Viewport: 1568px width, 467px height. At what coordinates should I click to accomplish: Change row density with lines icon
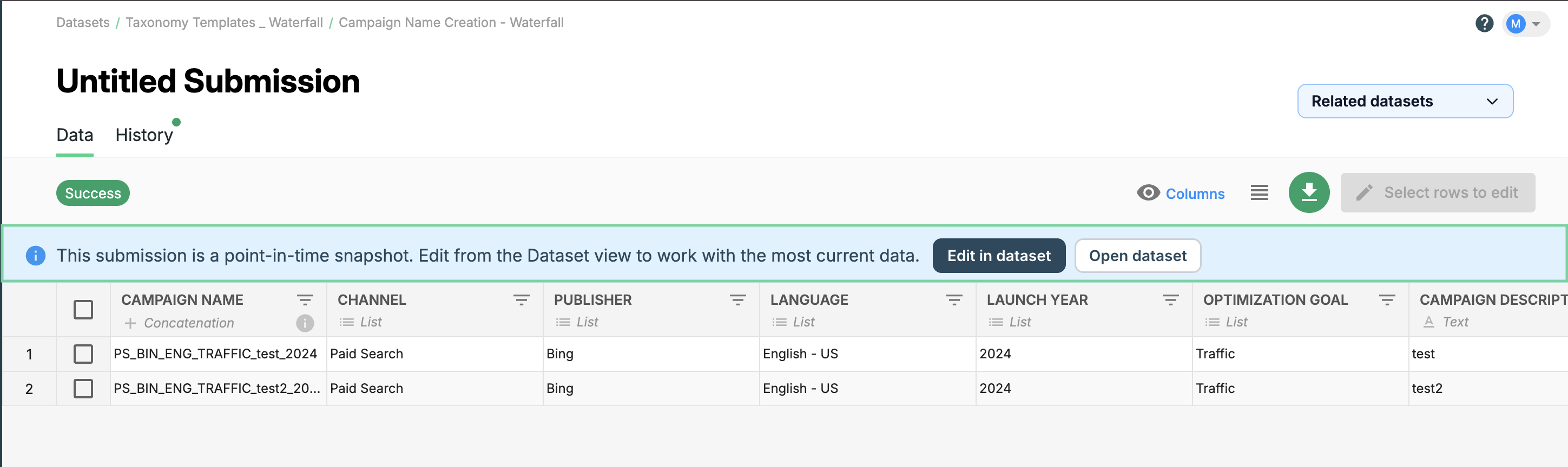pos(1260,193)
